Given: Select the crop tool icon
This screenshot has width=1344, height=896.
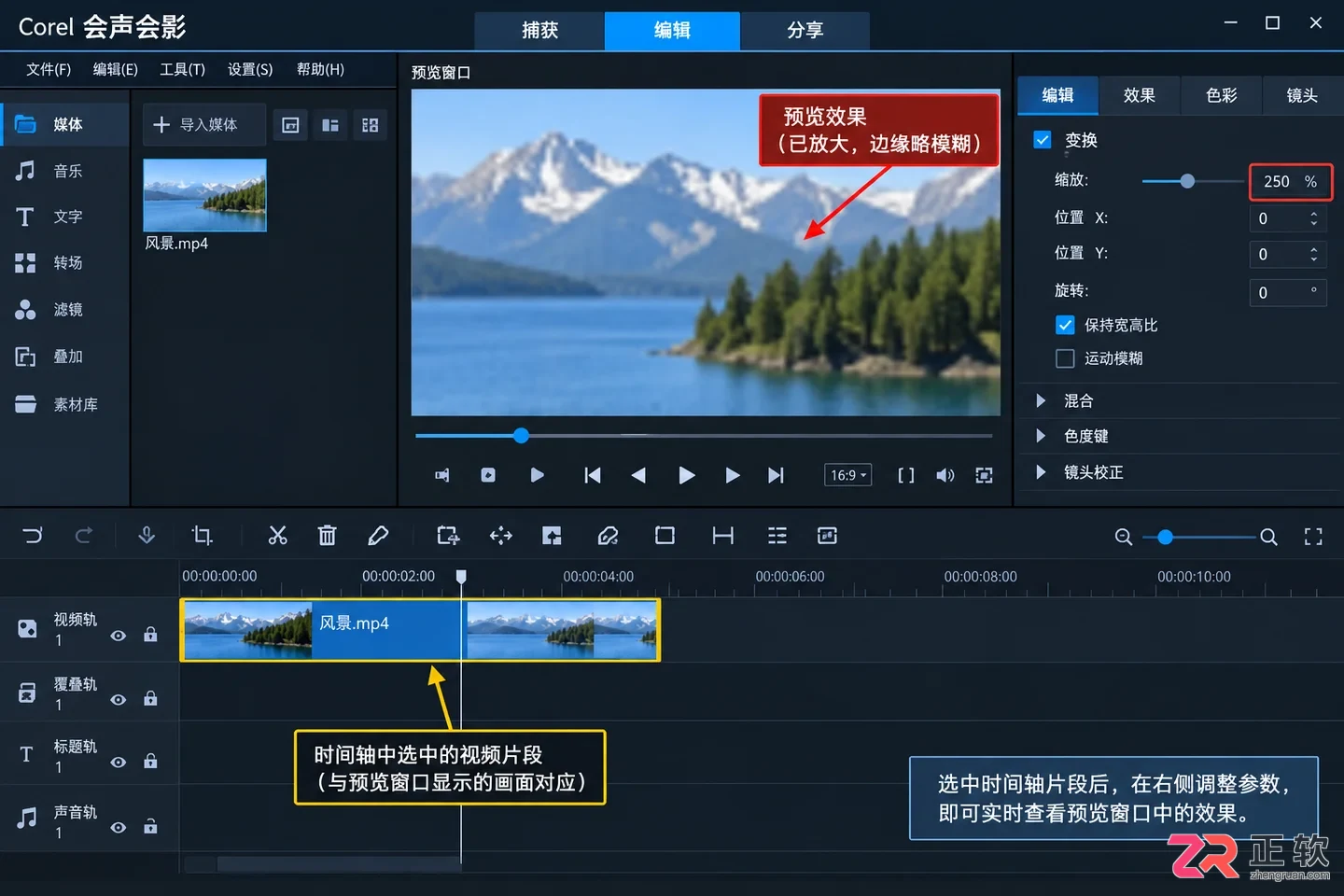Looking at the screenshot, I should (202, 536).
